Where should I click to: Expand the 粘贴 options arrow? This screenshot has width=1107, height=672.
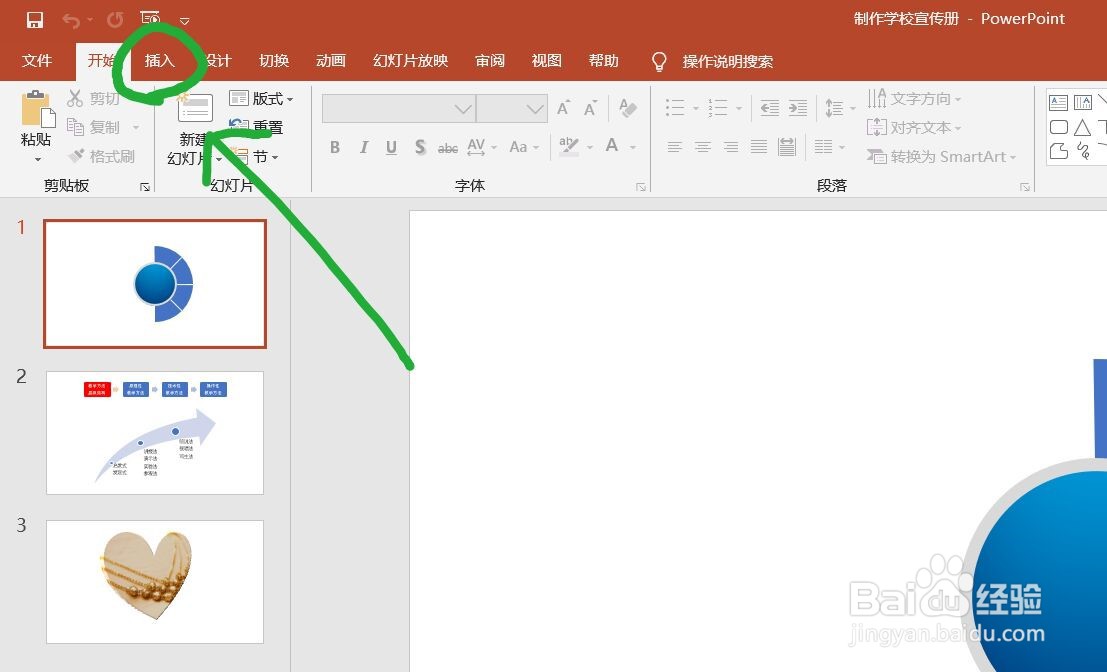37,160
